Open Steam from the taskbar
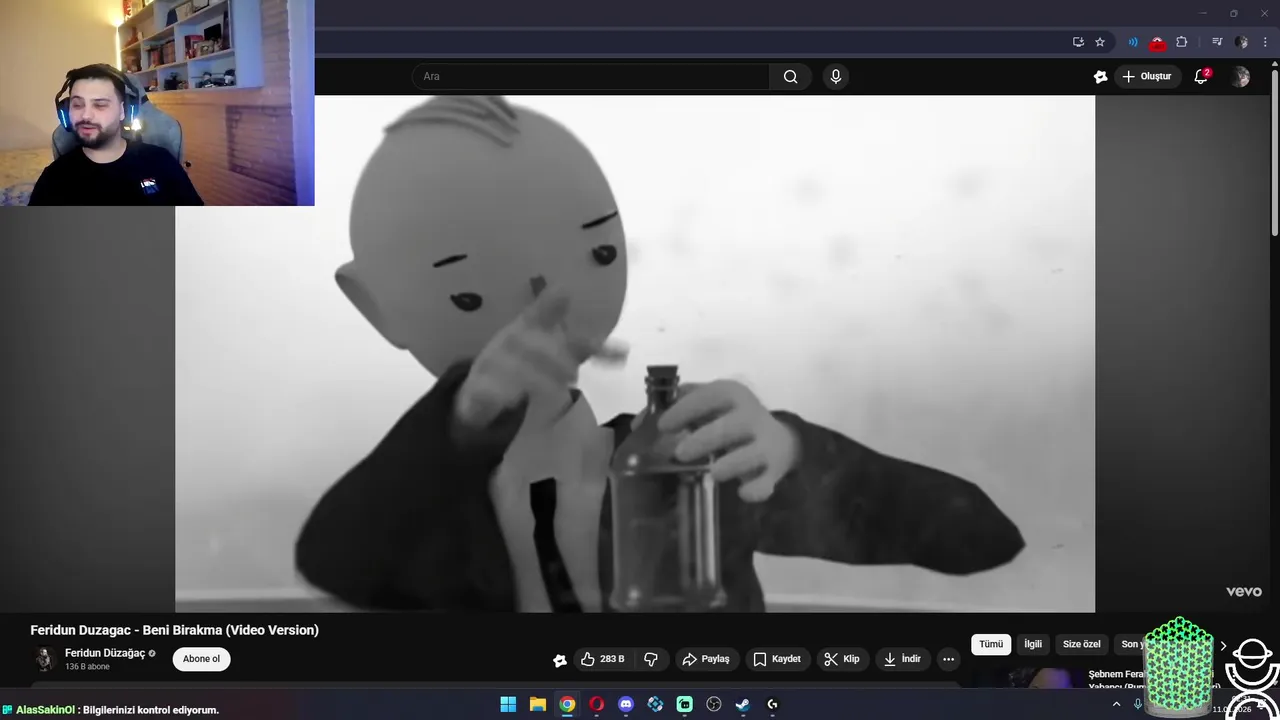 [743, 704]
